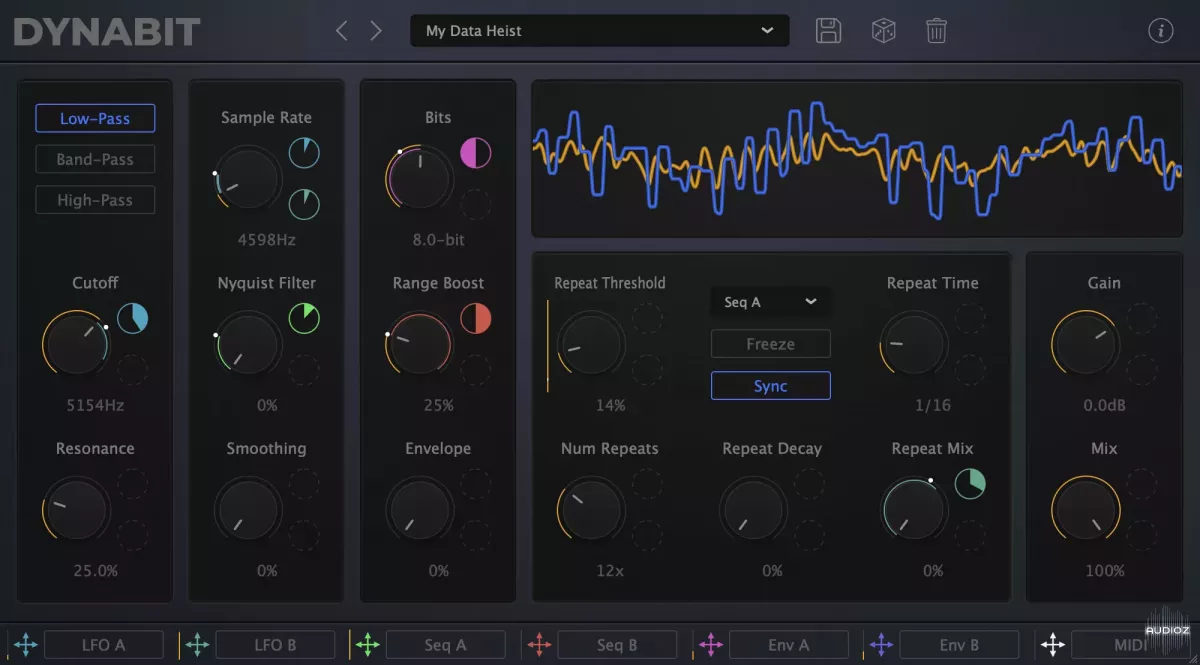Click upper empty modulation slot beside Repeat Time
This screenshot has height=665, width=1200.
[x=970, y=319]
